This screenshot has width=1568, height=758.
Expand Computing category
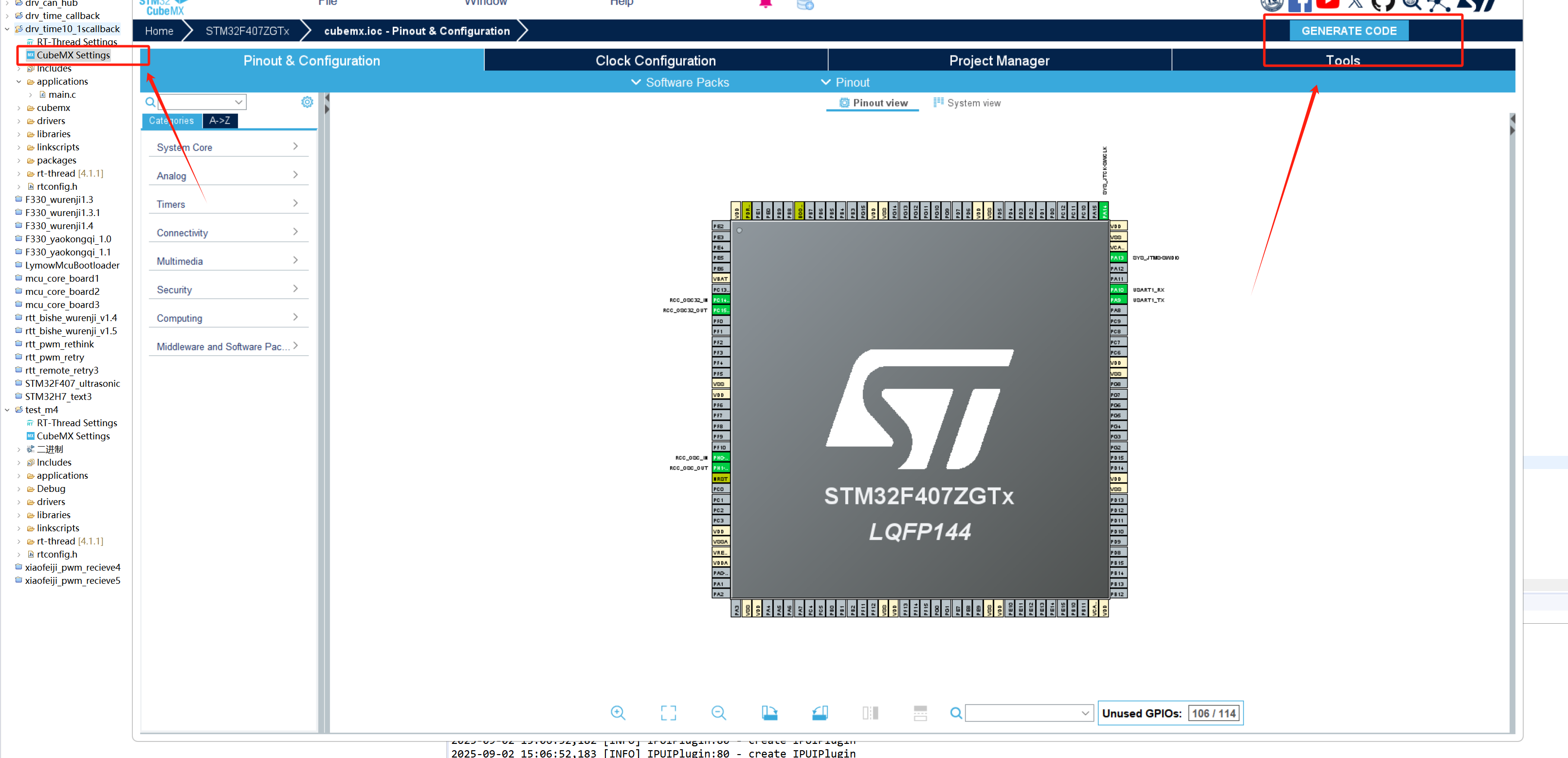coord(228,318)
